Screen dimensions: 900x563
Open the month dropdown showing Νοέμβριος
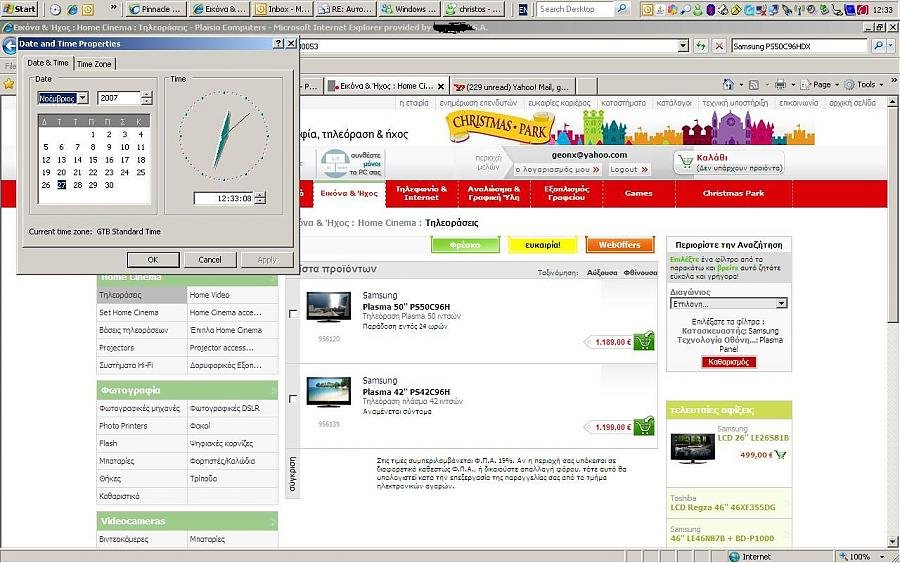tap(83, 98)
